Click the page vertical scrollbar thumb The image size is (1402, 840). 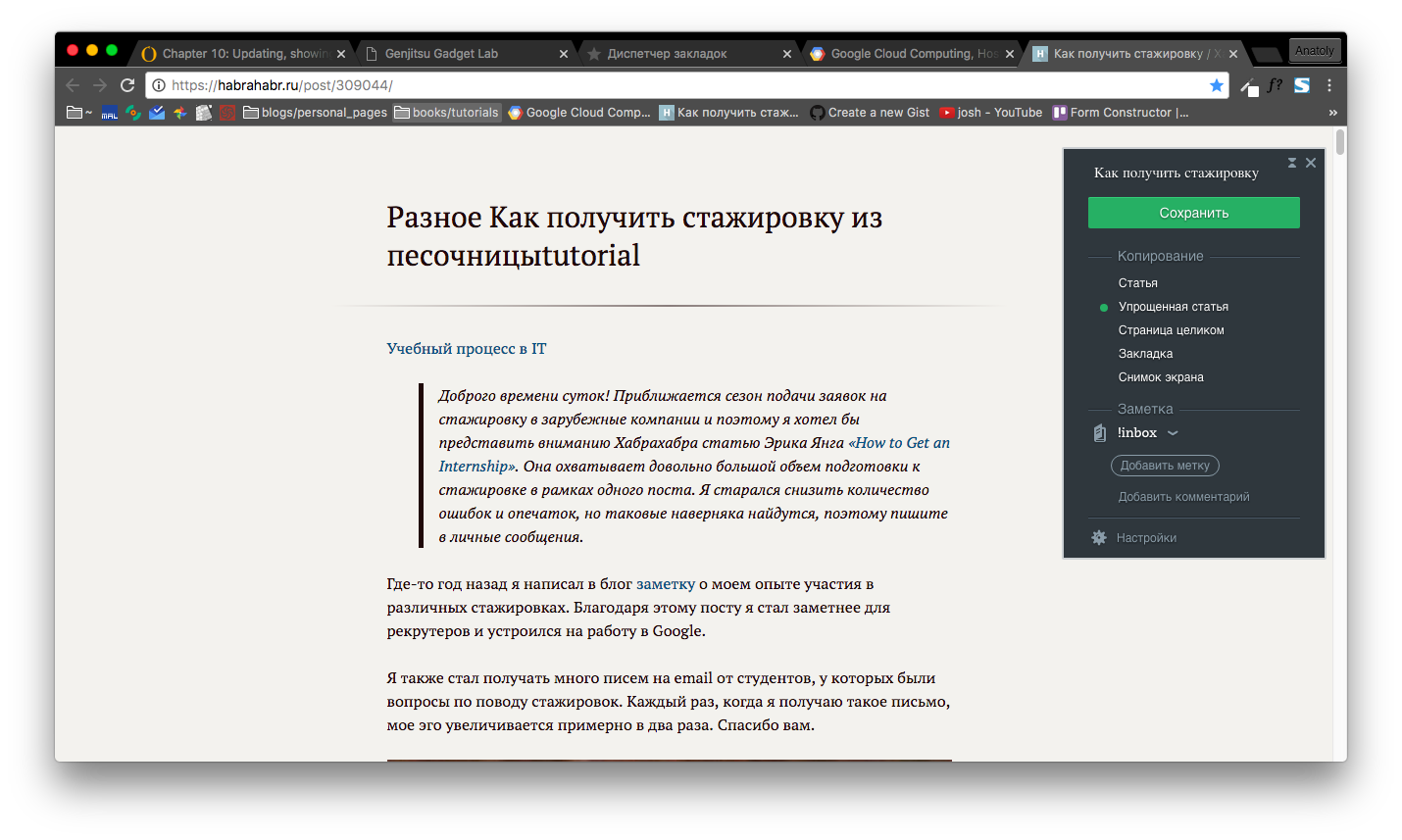[1340, 142]
